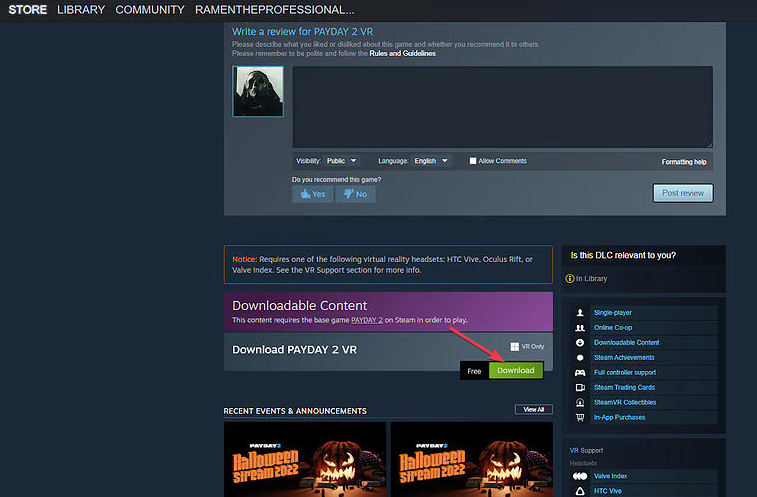Open the HTC Vive link

607,491
